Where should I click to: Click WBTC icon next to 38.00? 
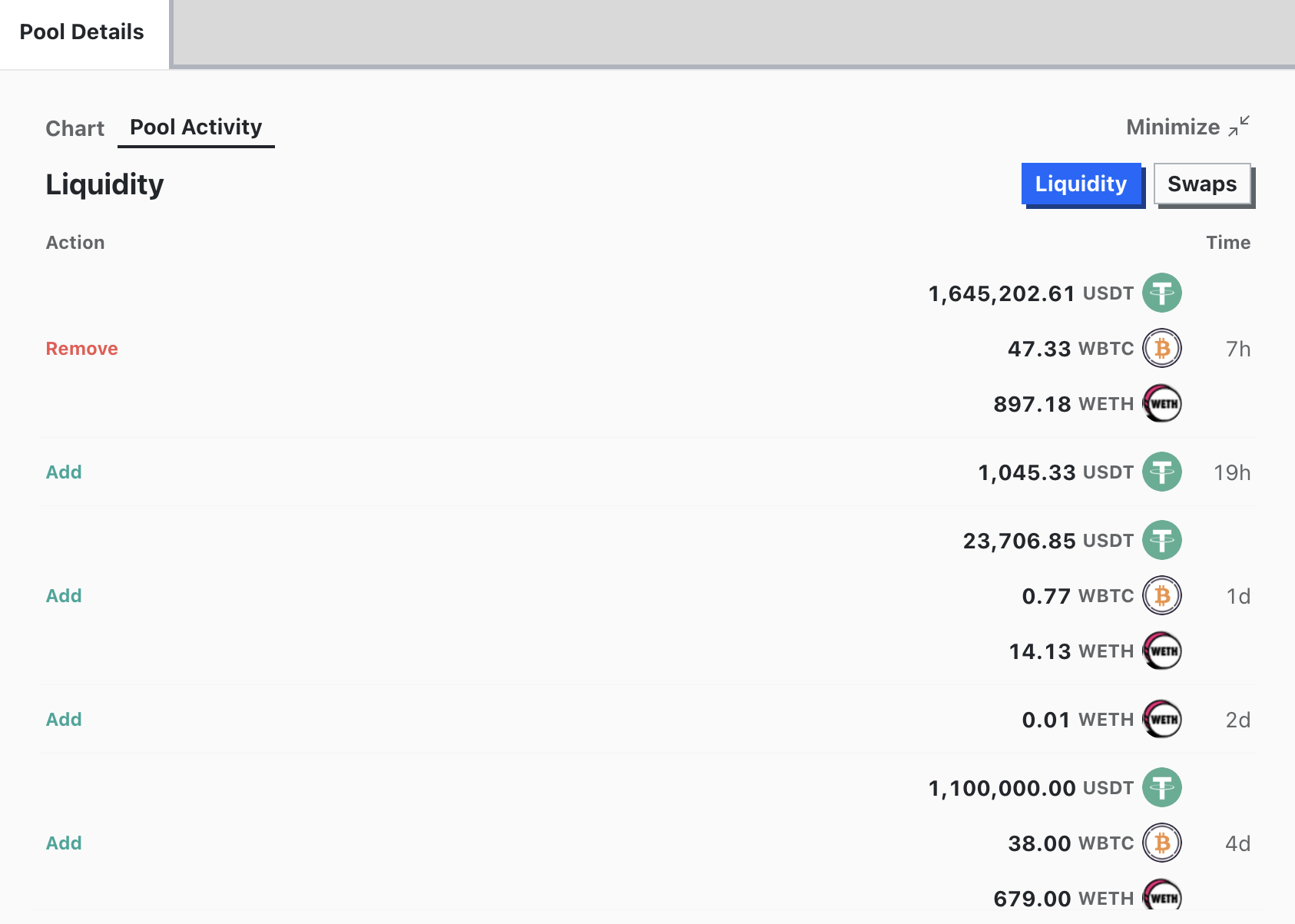coord(1161,843)
